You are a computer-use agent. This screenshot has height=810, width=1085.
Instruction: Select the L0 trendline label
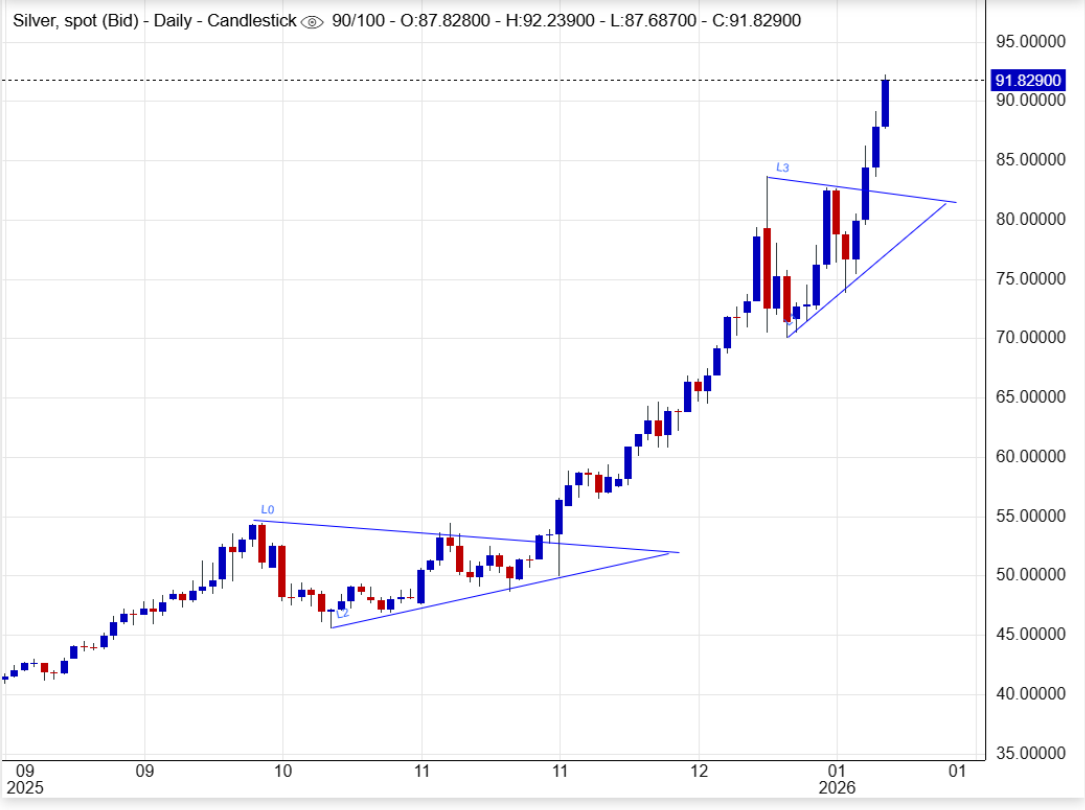268,510
